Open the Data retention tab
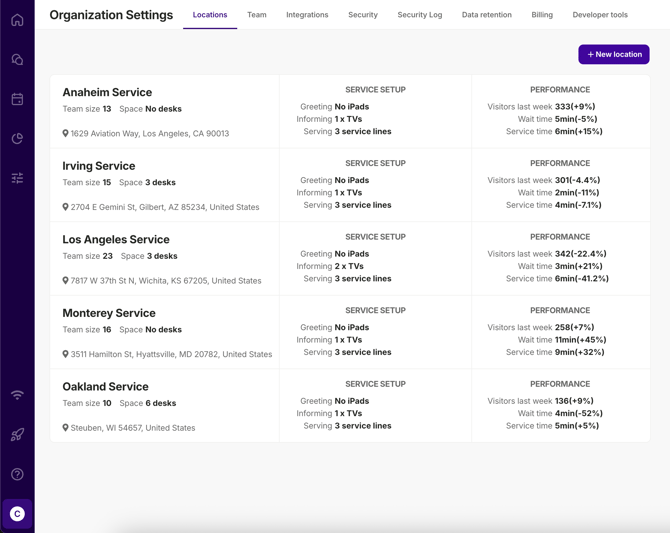 (x=487, y=15)
